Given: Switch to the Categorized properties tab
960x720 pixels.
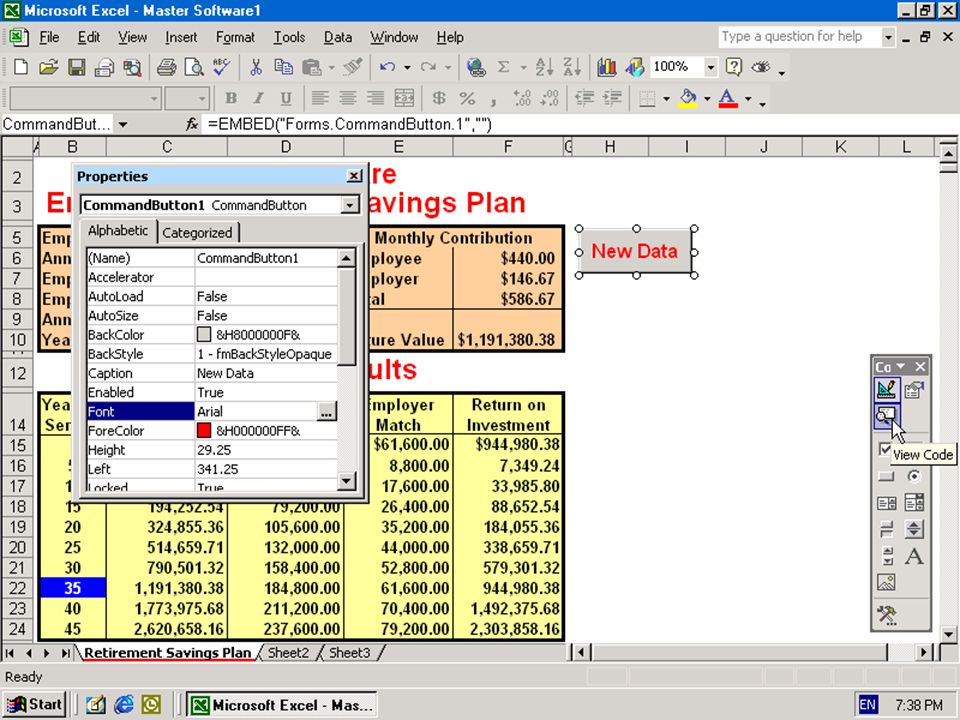Looking at the screenshot, I should [x=197, y=233].
